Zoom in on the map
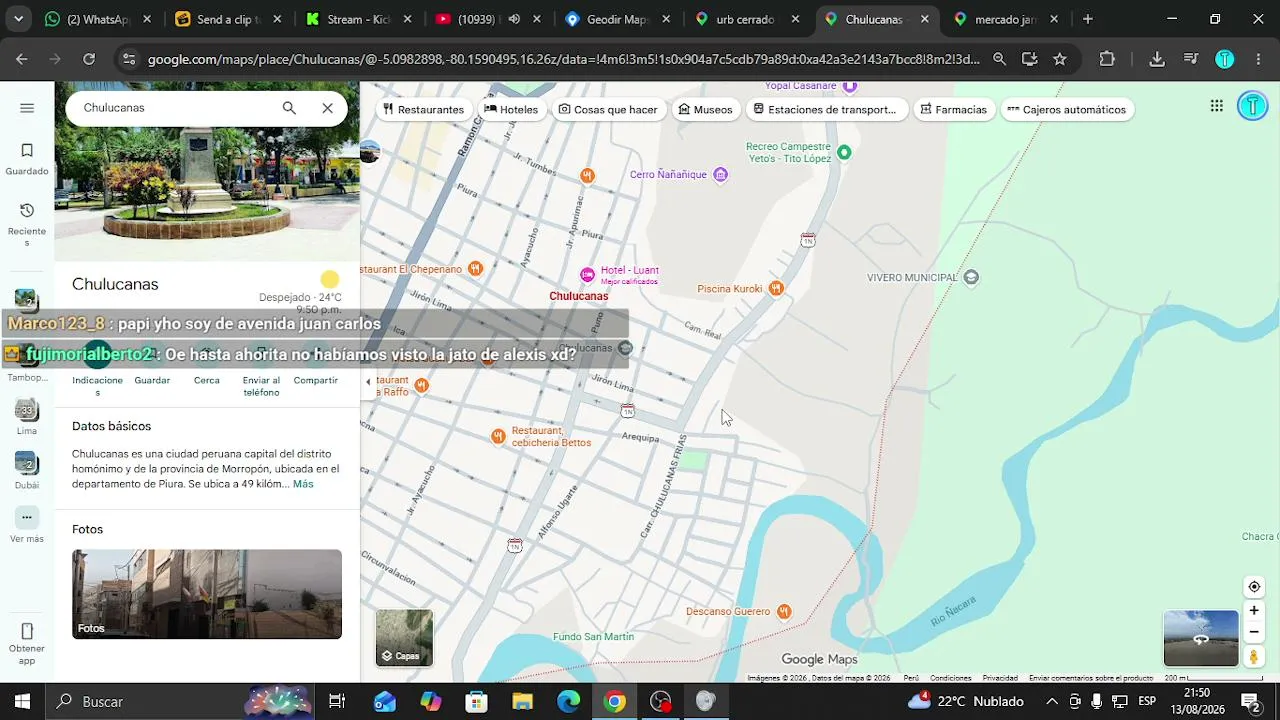1280x720 pixels. [x=1254, y=611]
